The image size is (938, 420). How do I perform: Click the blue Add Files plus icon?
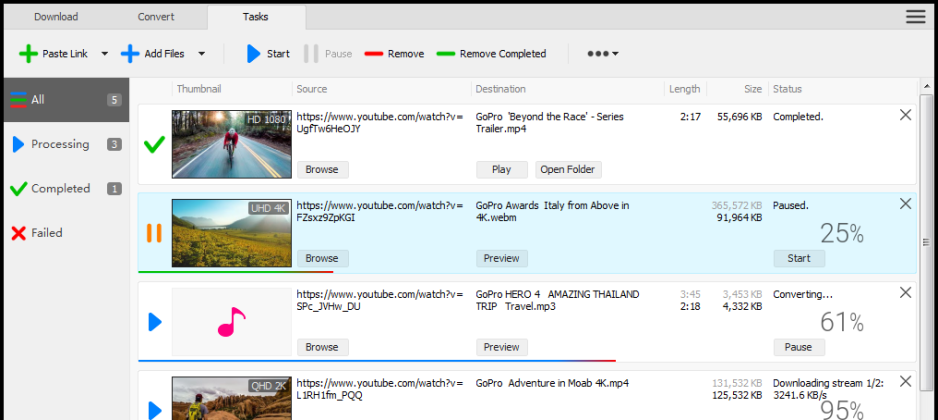[130, 54]
